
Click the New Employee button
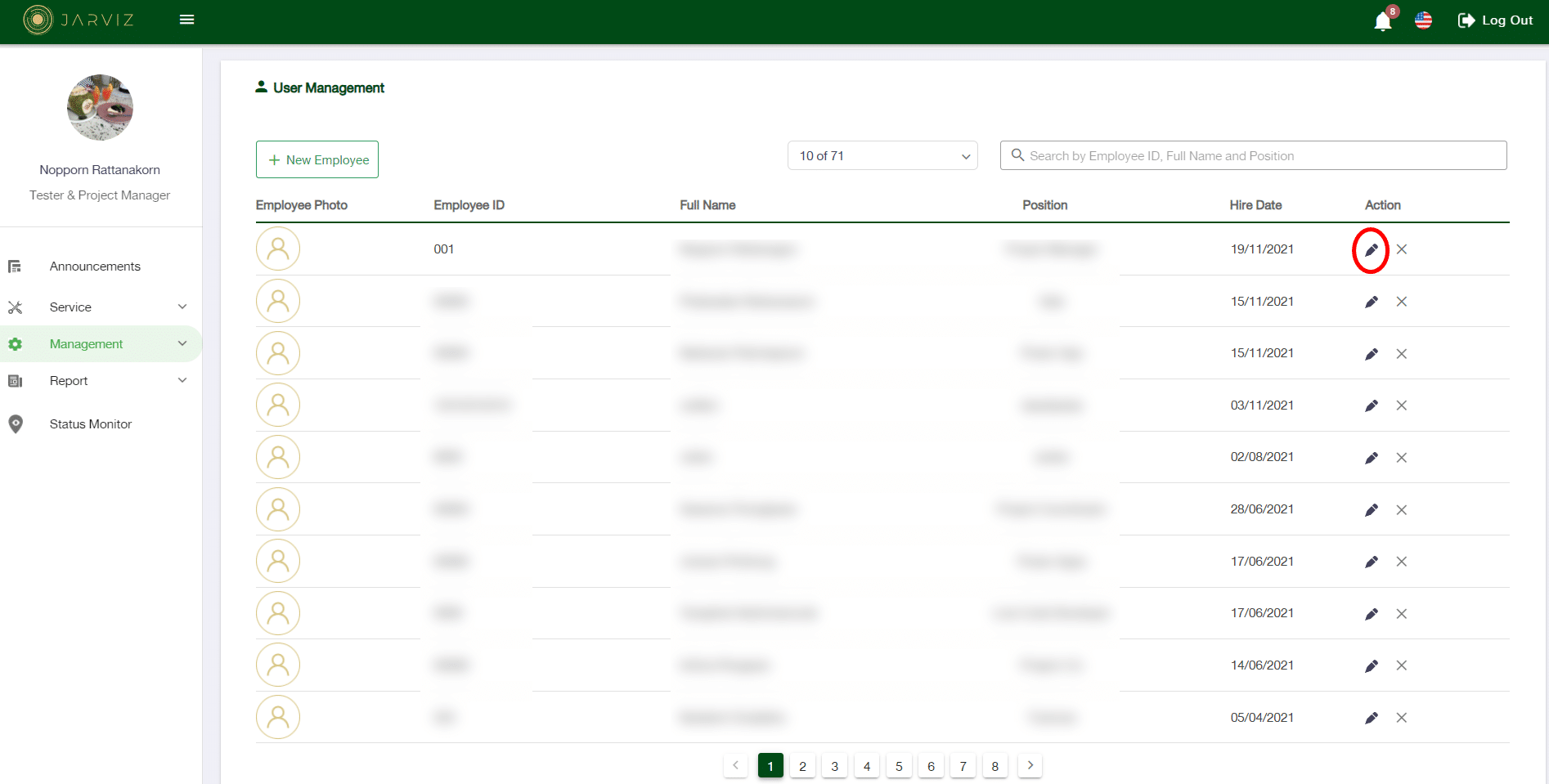tap(317, 160)
